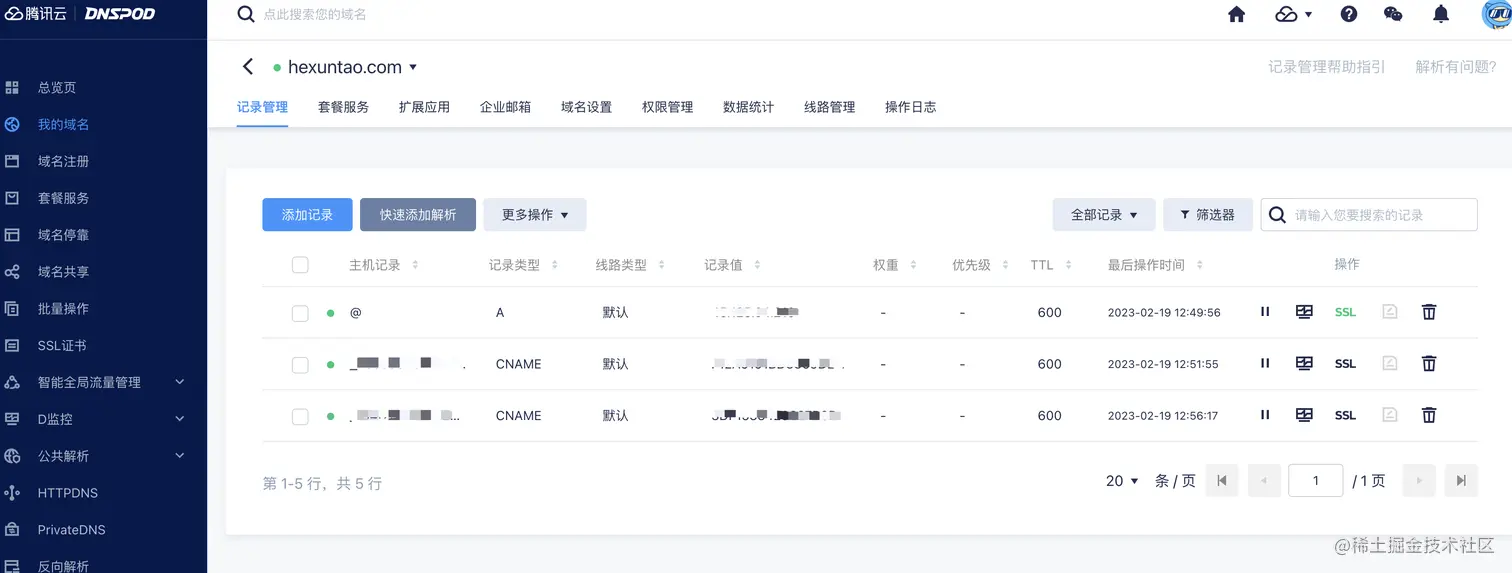Viewport: 1512px width, 573px height.
Task: Click remark icon for 12:51:55 record
Action: (x=1389, y=363)
